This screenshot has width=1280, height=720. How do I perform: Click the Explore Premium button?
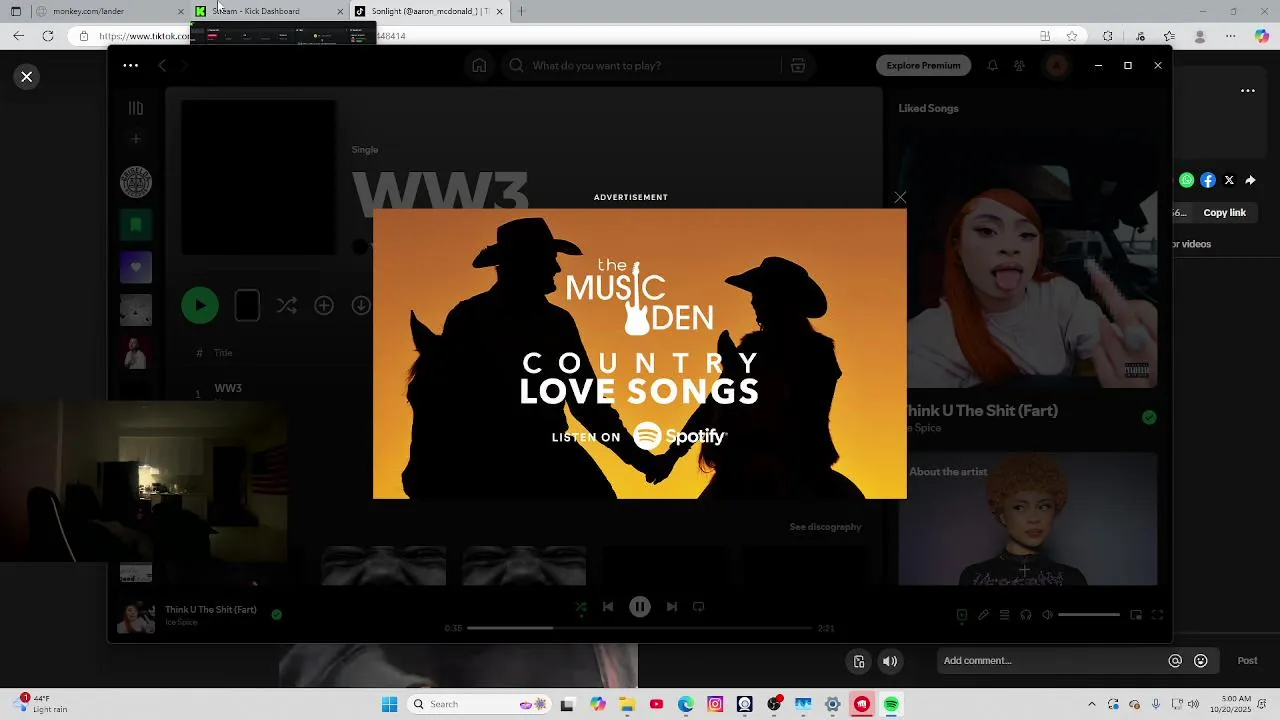(x=923, y=65)
